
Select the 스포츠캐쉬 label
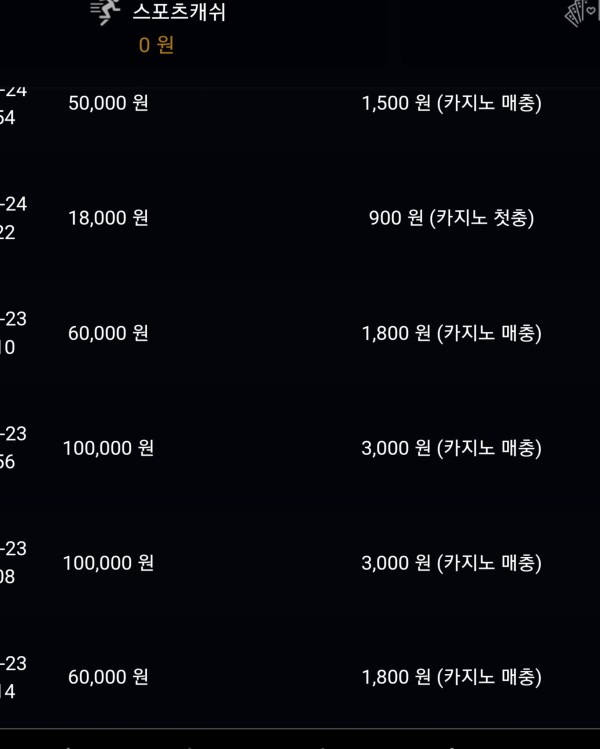[179, 12]
